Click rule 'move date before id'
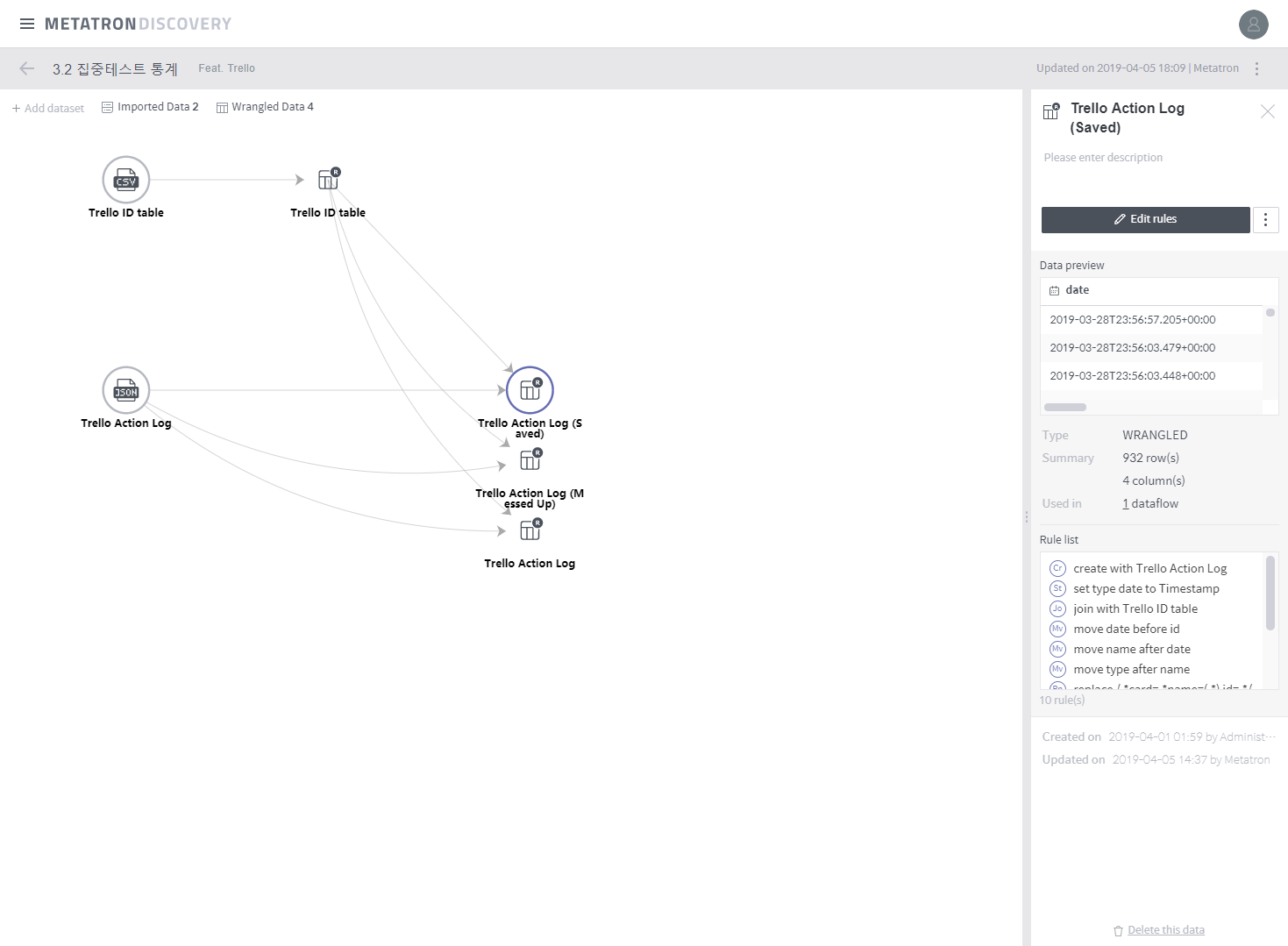 (x=1127, y=629)
